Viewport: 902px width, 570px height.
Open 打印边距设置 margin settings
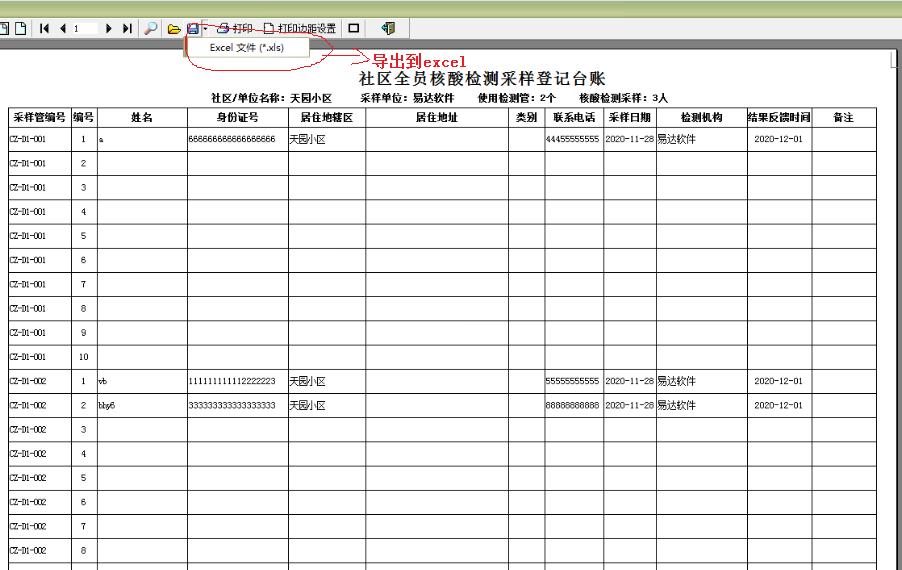click(x=300, y=28)
